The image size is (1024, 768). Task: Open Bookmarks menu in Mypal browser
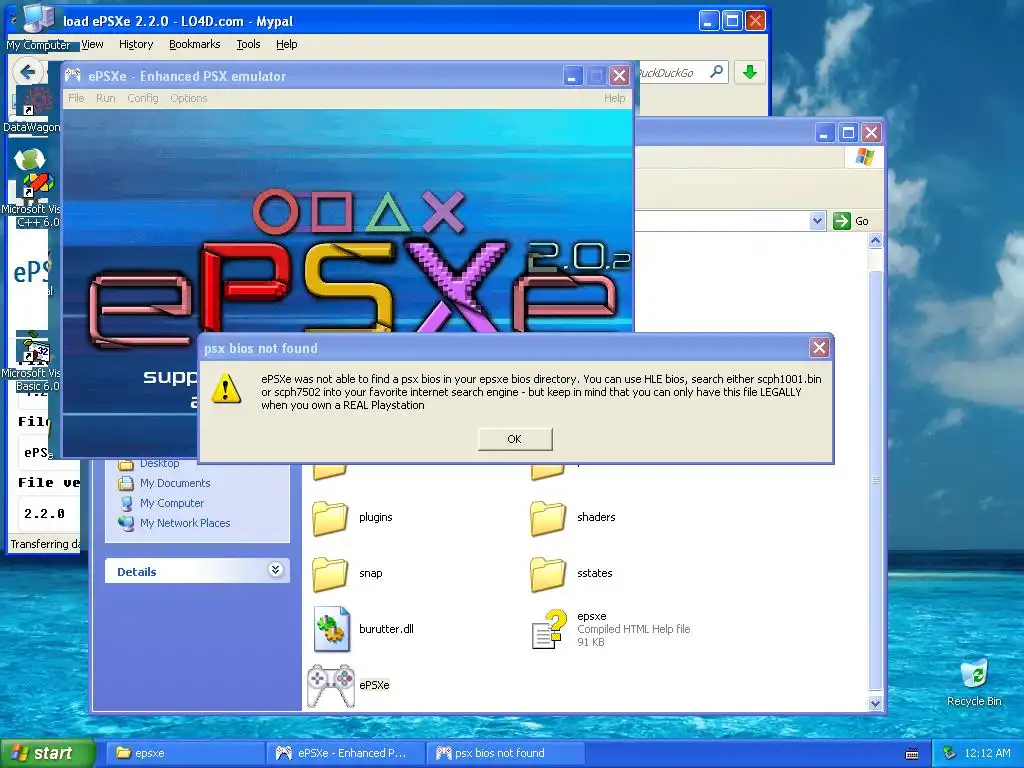tap(195, 44)
